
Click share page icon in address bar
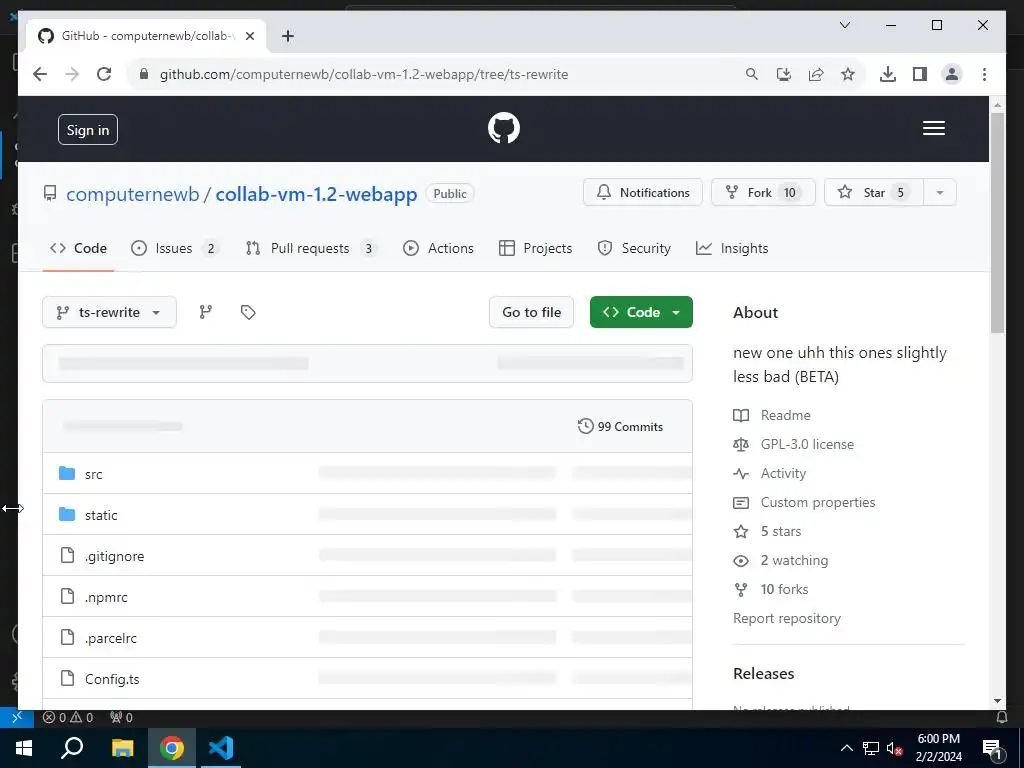tap(816, 74)
